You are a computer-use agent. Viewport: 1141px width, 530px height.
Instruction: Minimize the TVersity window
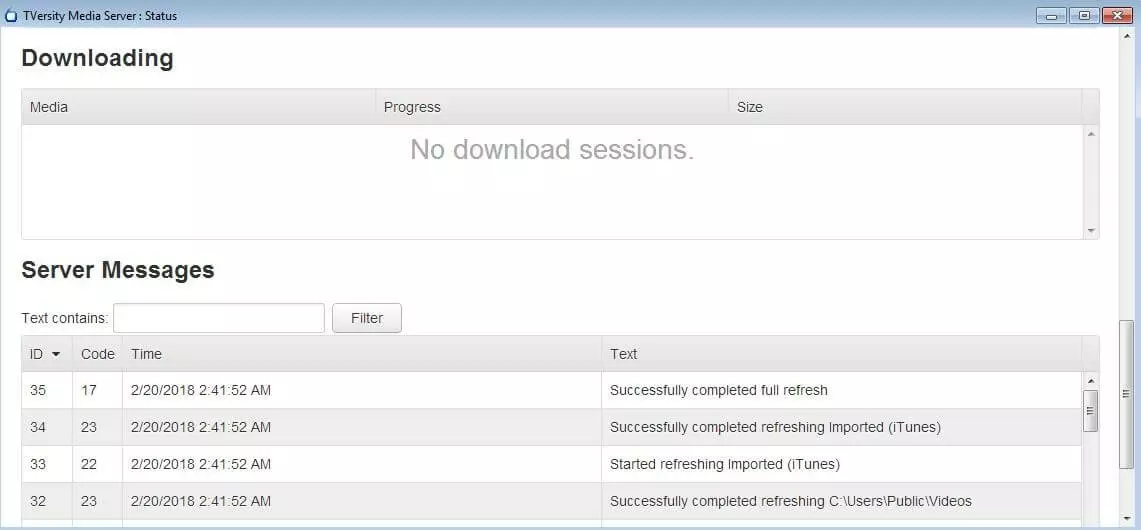1051,15
